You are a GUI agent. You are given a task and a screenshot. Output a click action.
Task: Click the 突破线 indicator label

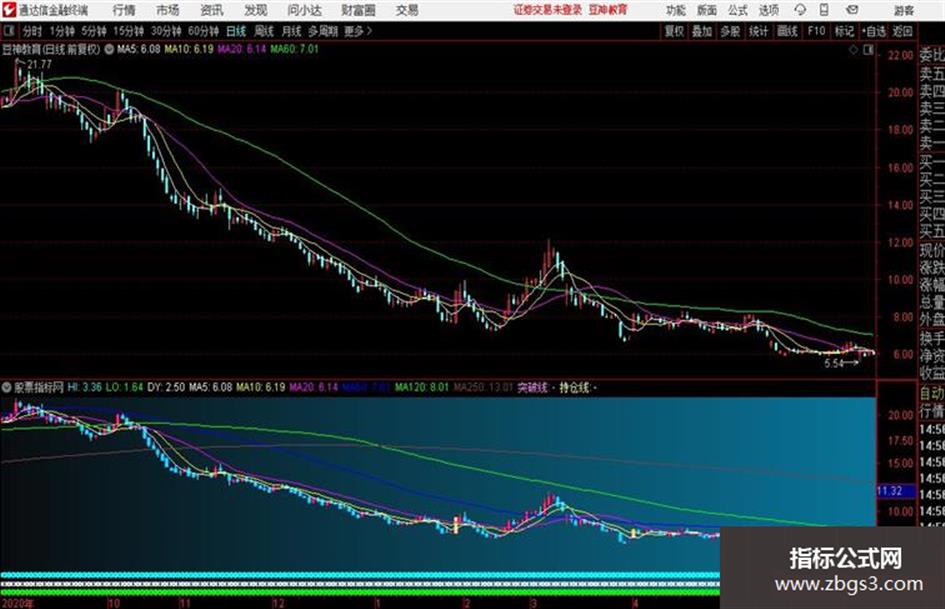[532, 387]
